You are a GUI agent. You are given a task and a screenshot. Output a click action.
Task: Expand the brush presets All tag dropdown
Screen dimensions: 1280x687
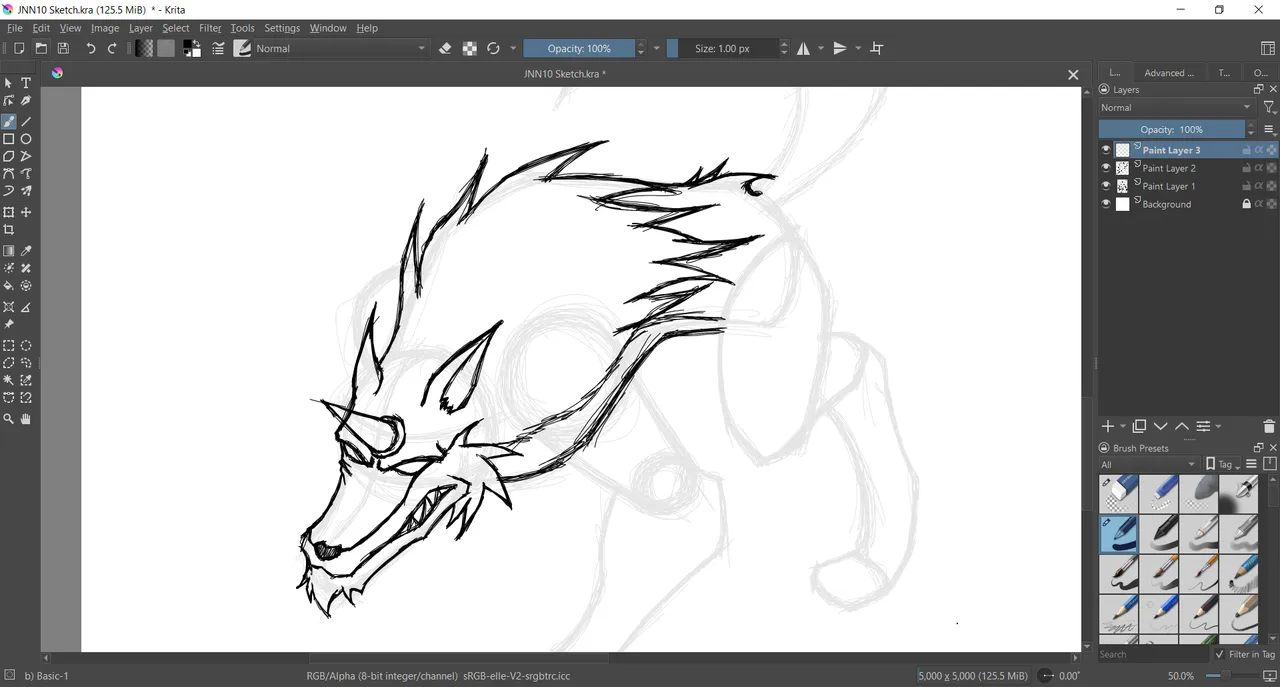click(1148, 464)
